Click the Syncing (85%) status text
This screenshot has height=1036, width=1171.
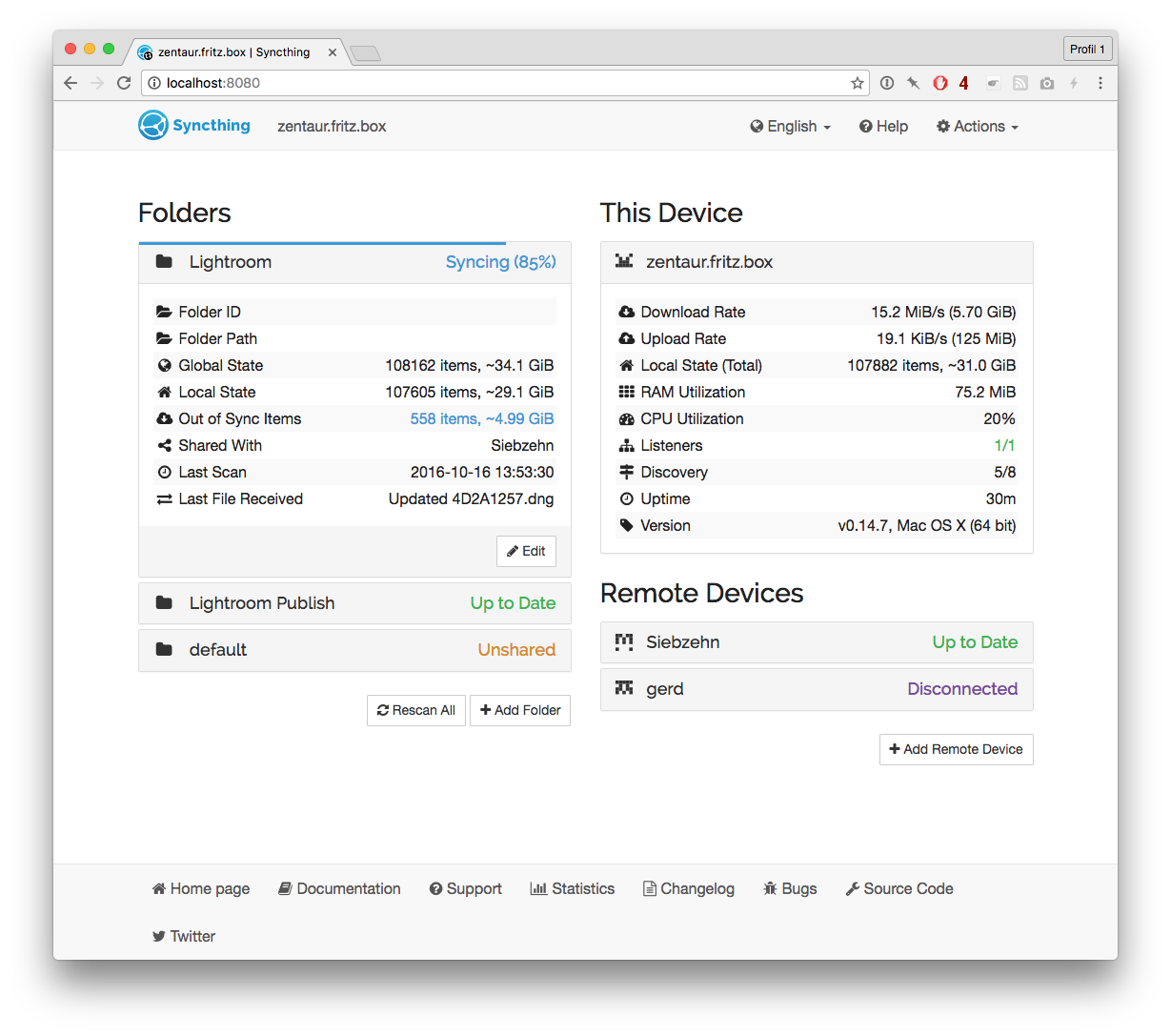(501, 262)
